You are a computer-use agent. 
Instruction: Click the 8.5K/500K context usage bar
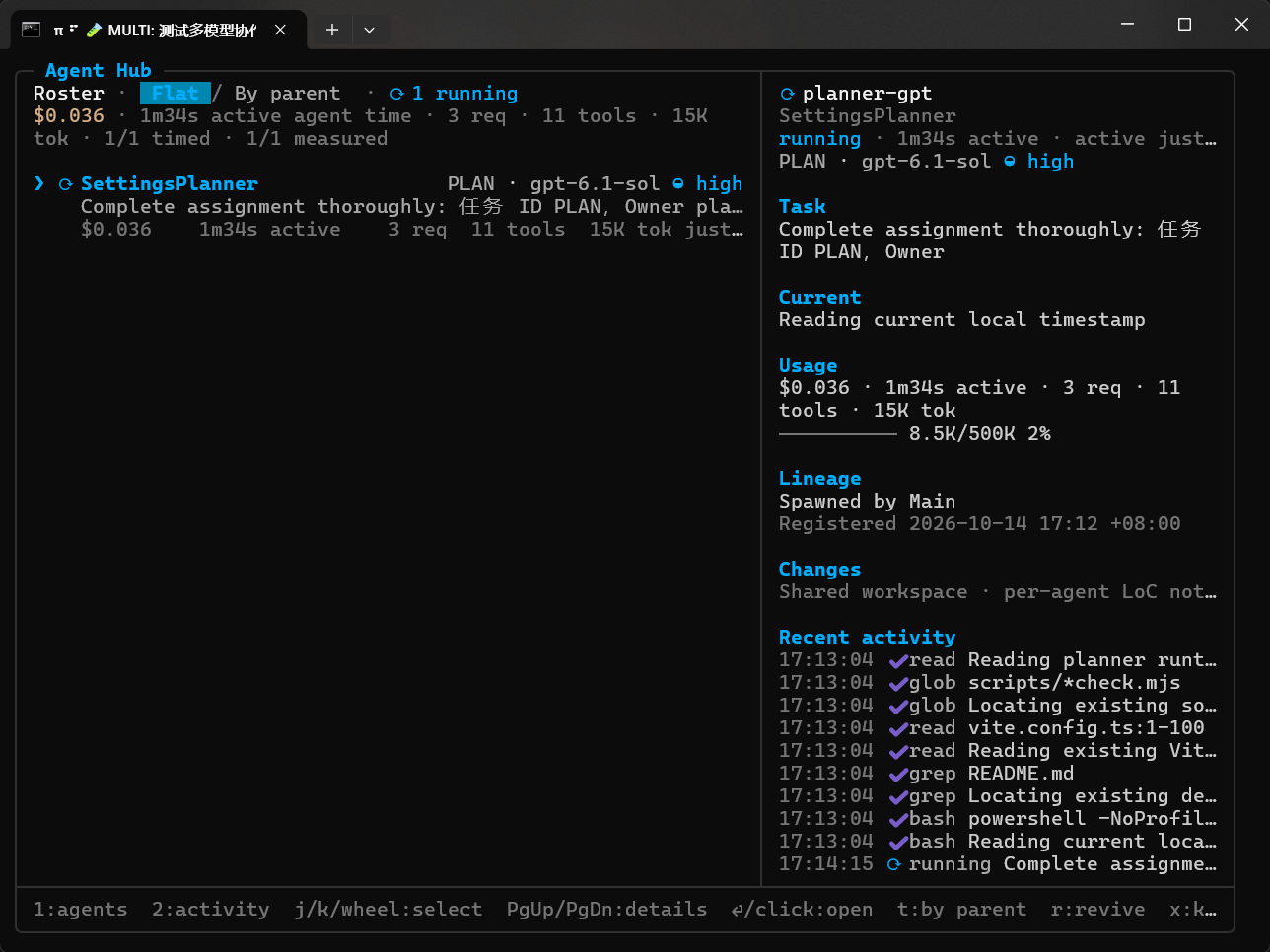point(915,433)
